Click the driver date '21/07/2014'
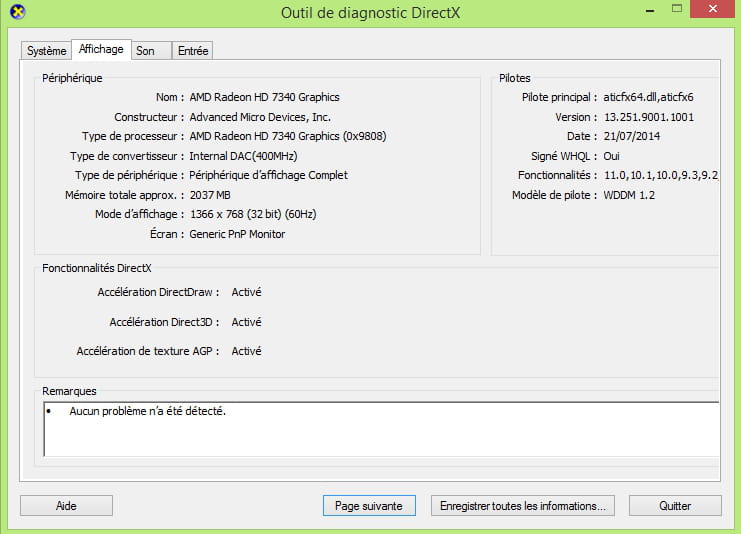741x534 pixels. 632,136
